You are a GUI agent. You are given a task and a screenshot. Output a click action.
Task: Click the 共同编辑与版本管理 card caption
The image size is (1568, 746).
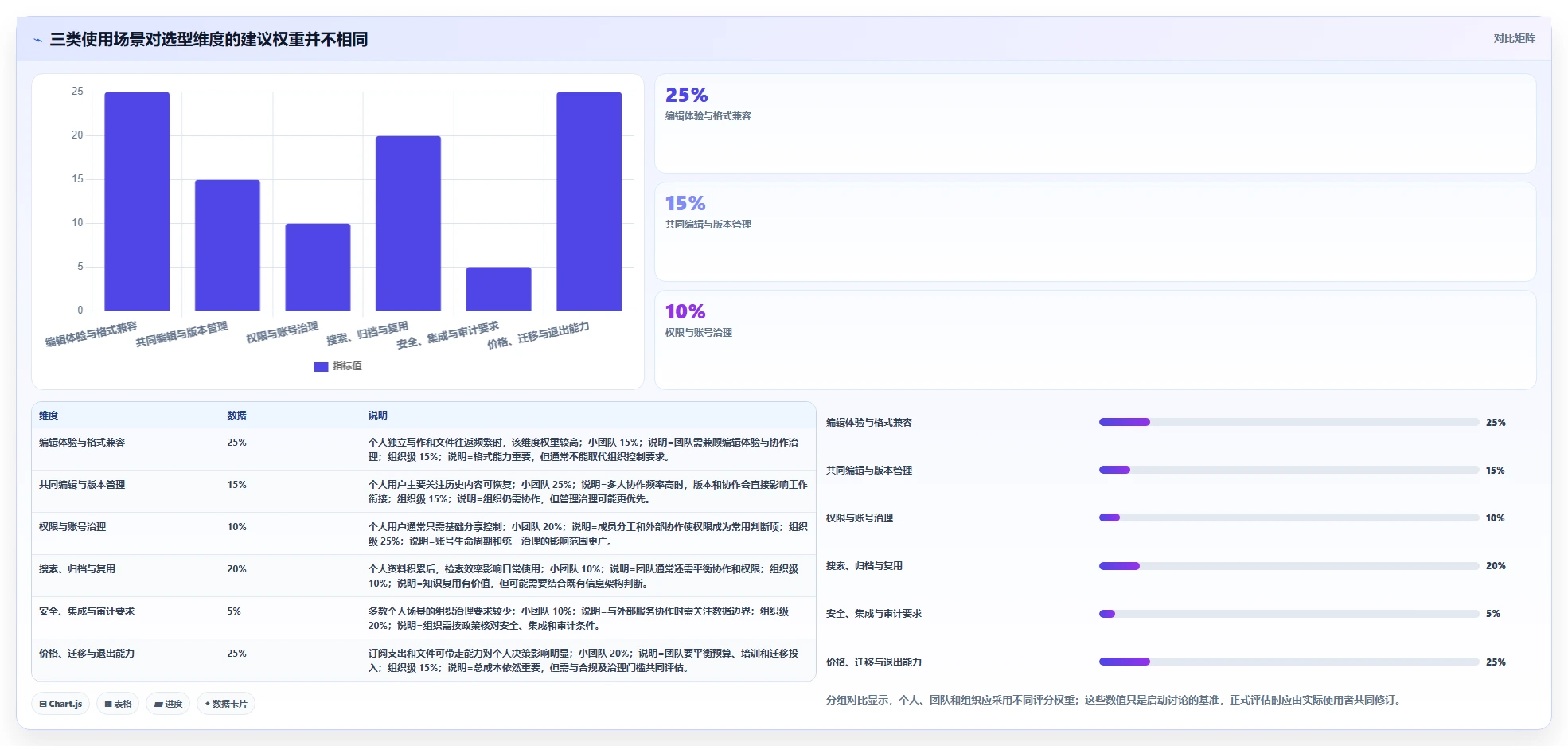708,225
